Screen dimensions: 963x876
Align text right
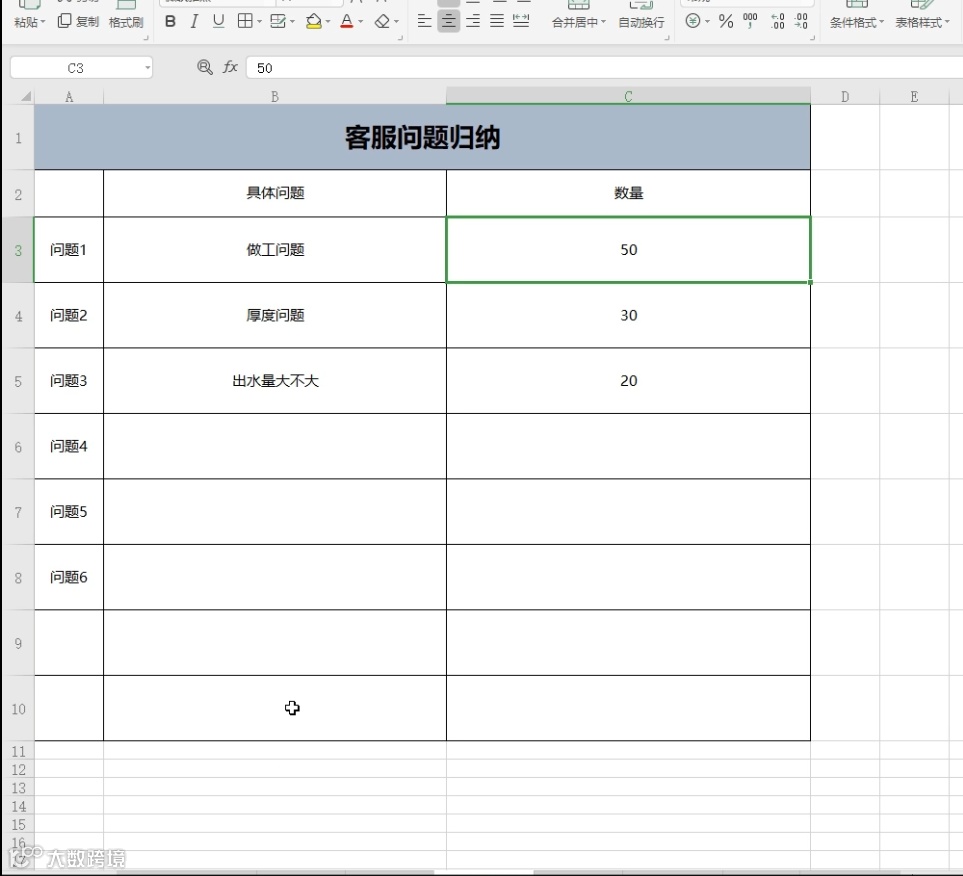[472, 22]
